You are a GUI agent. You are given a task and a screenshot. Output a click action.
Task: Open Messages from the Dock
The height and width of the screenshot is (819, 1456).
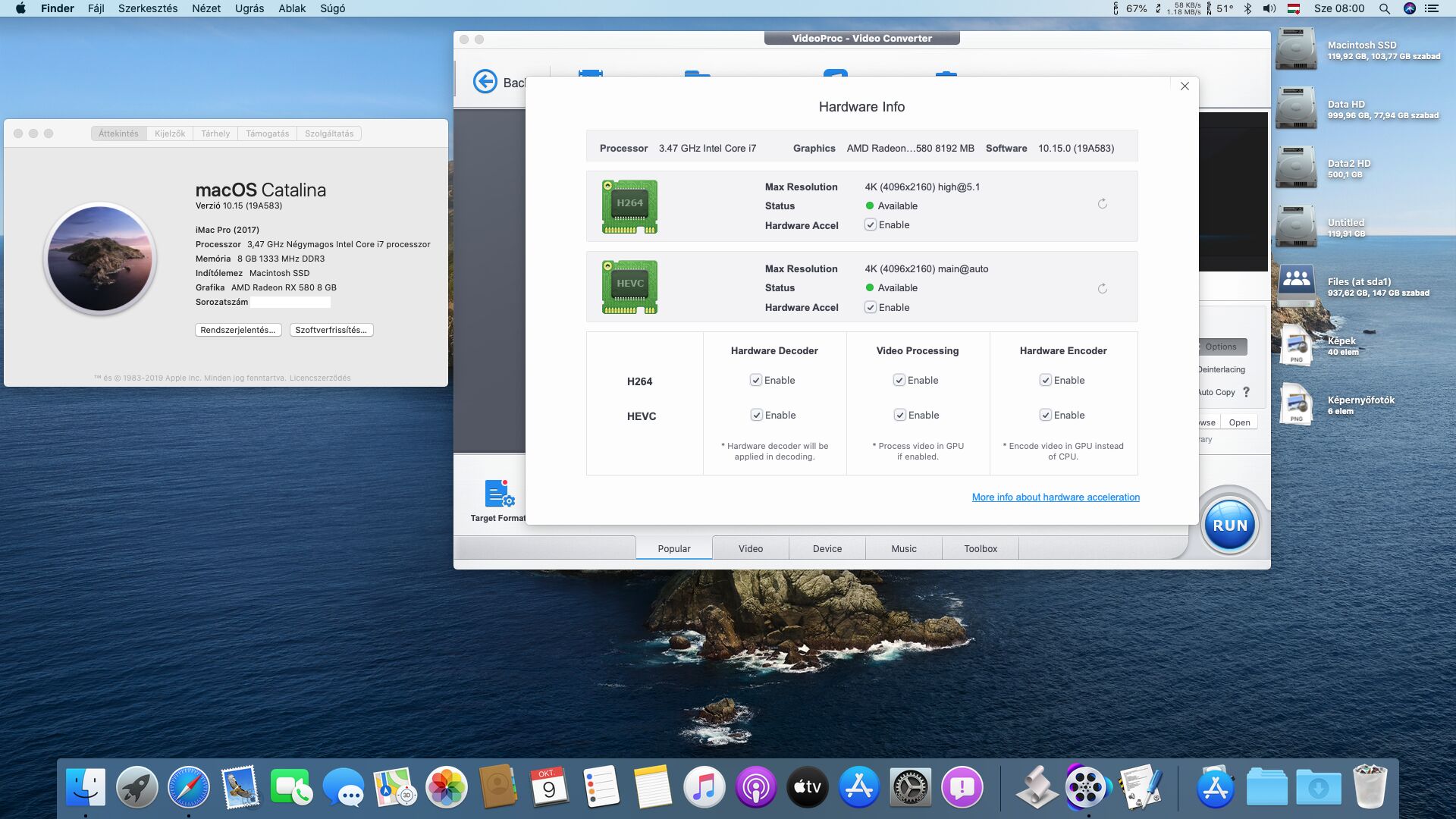(x=343, y=787)
